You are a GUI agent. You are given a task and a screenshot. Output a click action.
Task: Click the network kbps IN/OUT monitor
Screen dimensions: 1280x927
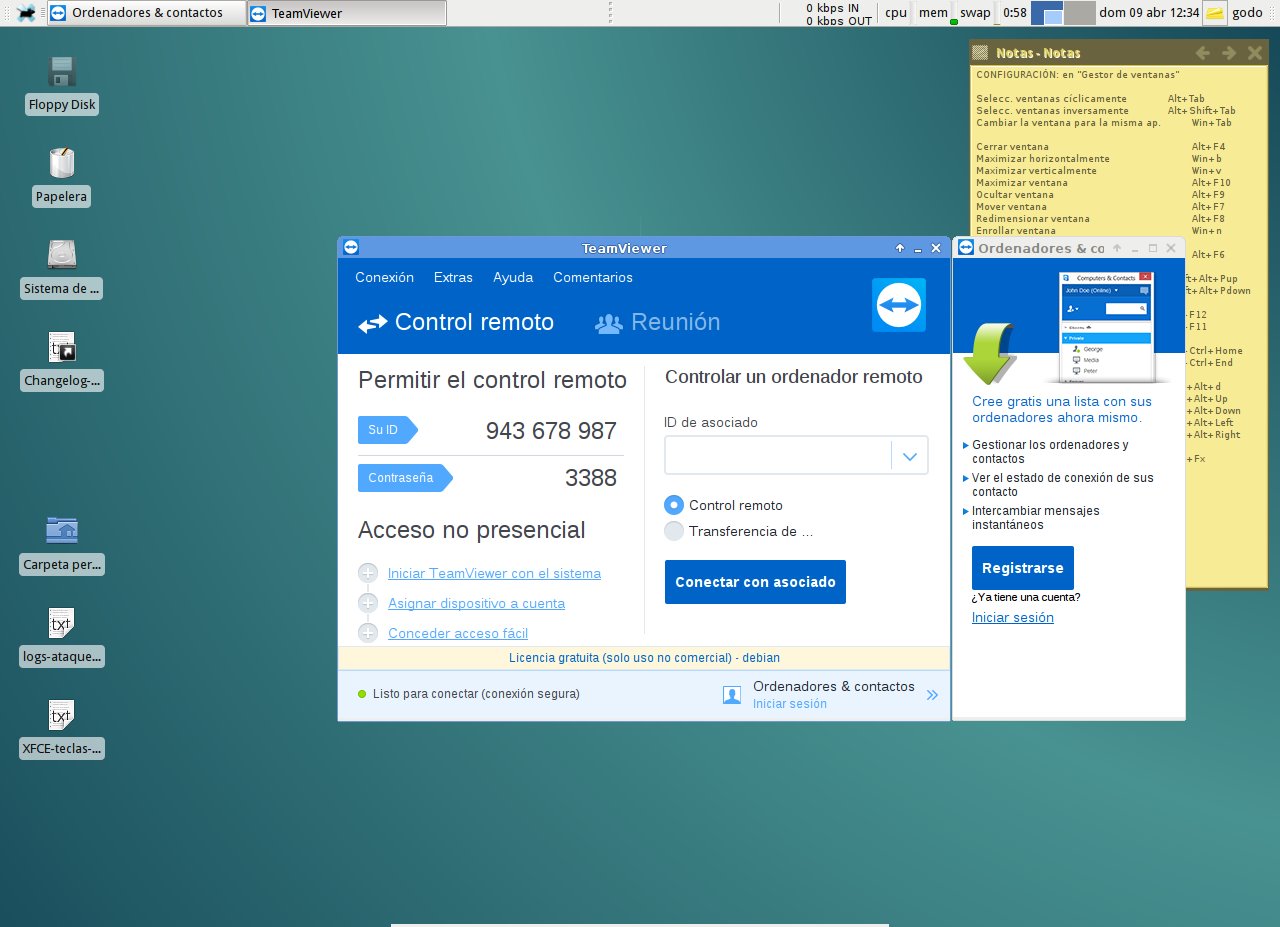839,13
